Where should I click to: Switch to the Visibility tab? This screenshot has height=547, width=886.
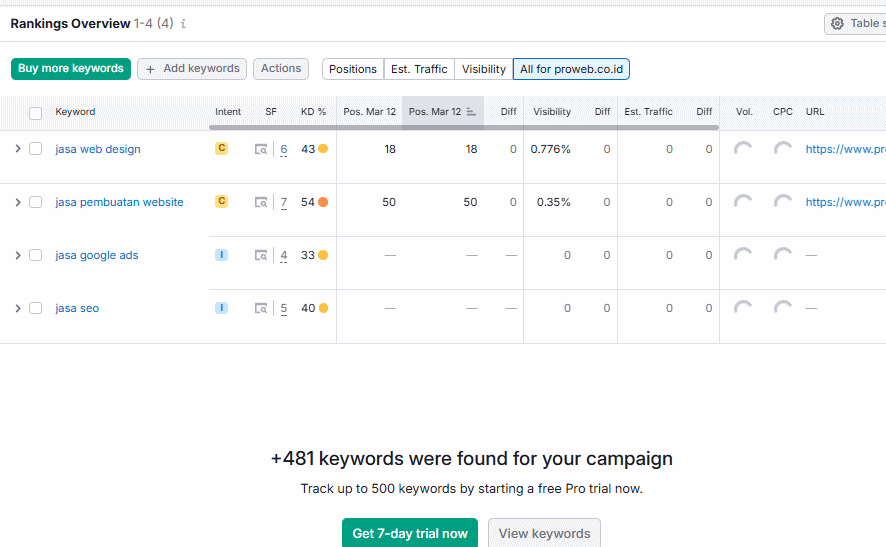tap(484, 69)
